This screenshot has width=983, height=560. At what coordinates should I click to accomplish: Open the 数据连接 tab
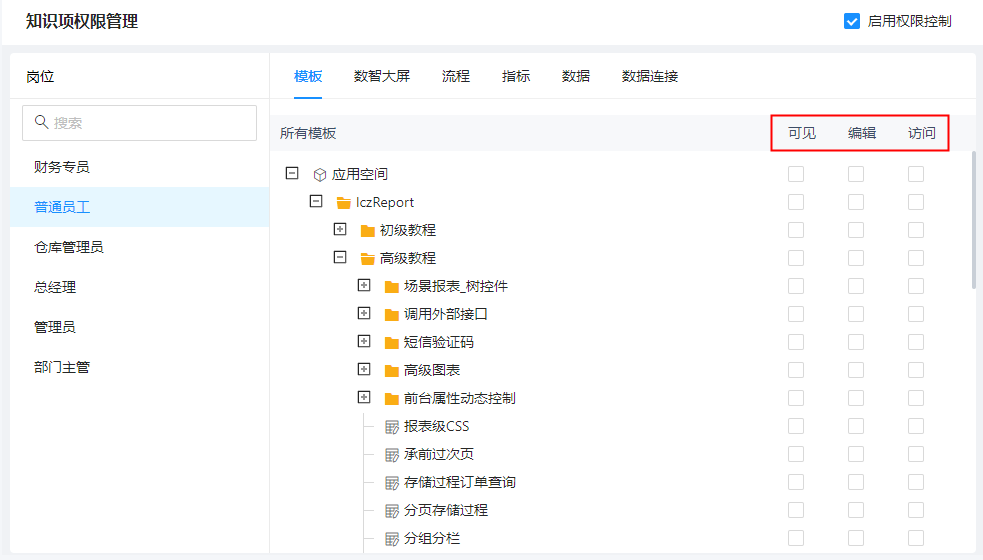650,76
